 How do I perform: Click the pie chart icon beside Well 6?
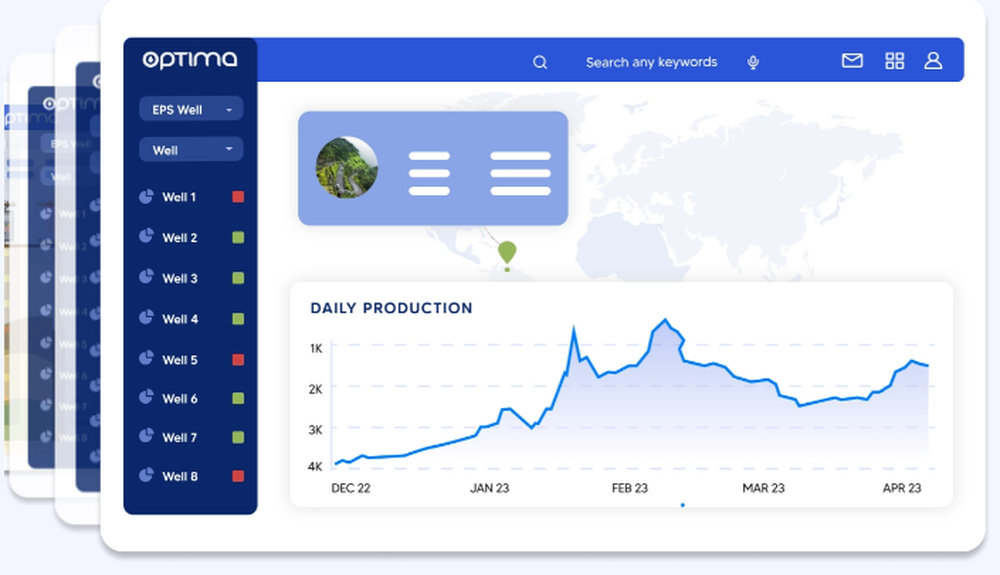click(x=146, y=398)
